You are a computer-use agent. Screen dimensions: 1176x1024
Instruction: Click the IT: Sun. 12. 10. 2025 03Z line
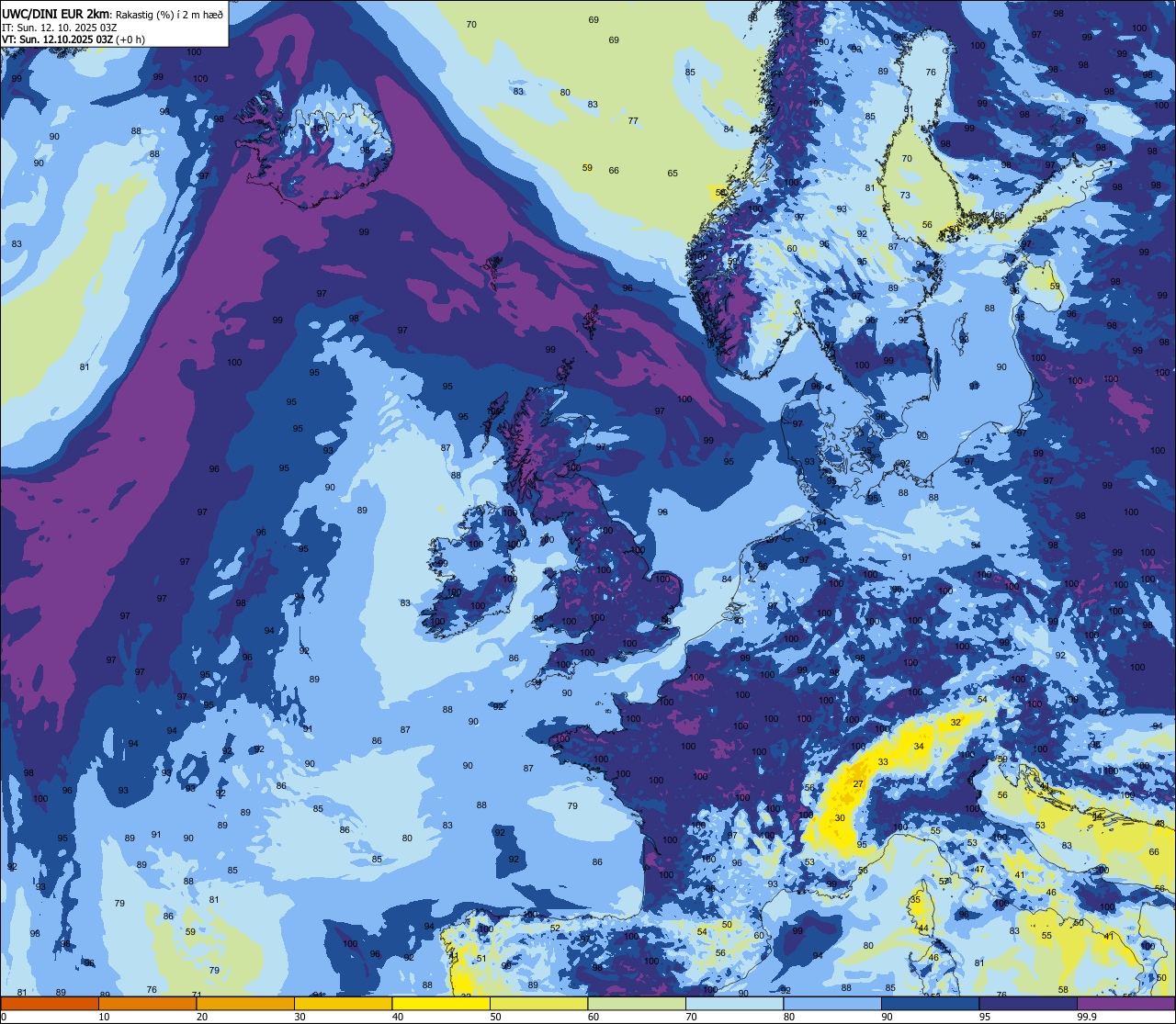coord(62,28)
